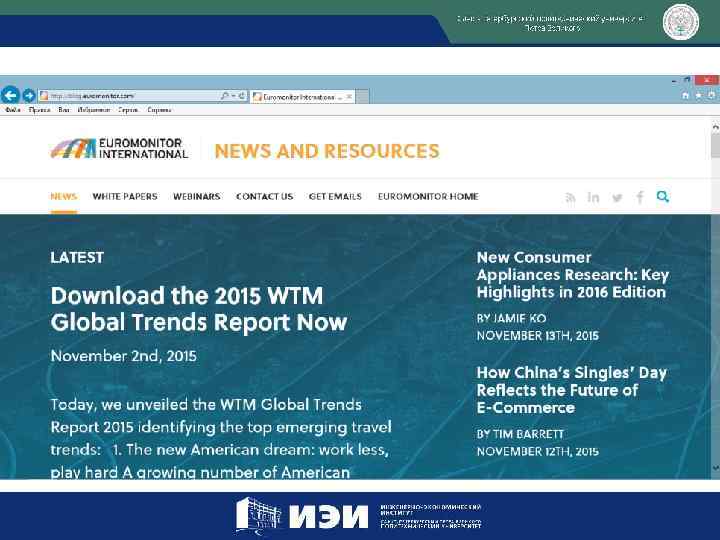Screen dimensions: 720x540
Task: Refresh the page using the reload icon
Action: 242,96
